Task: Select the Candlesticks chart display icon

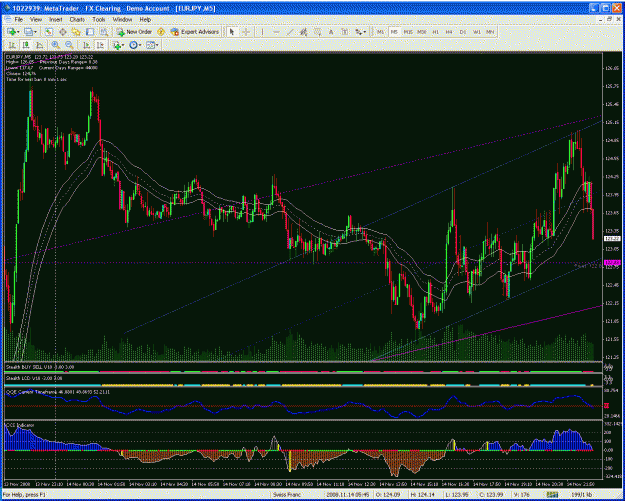Action: pyautogui.click(x=26, y=45)
